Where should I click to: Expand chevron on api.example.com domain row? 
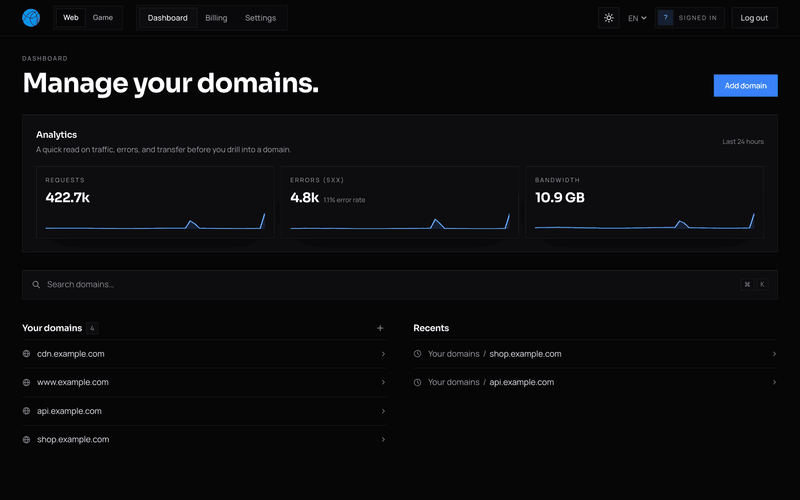pyautogui.click(x=383, y=411)
